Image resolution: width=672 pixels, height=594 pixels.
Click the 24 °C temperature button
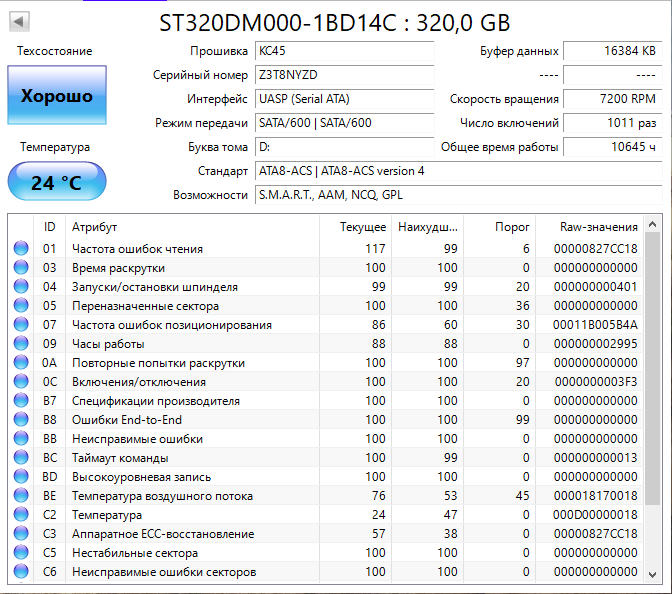(x=57, y=182)
